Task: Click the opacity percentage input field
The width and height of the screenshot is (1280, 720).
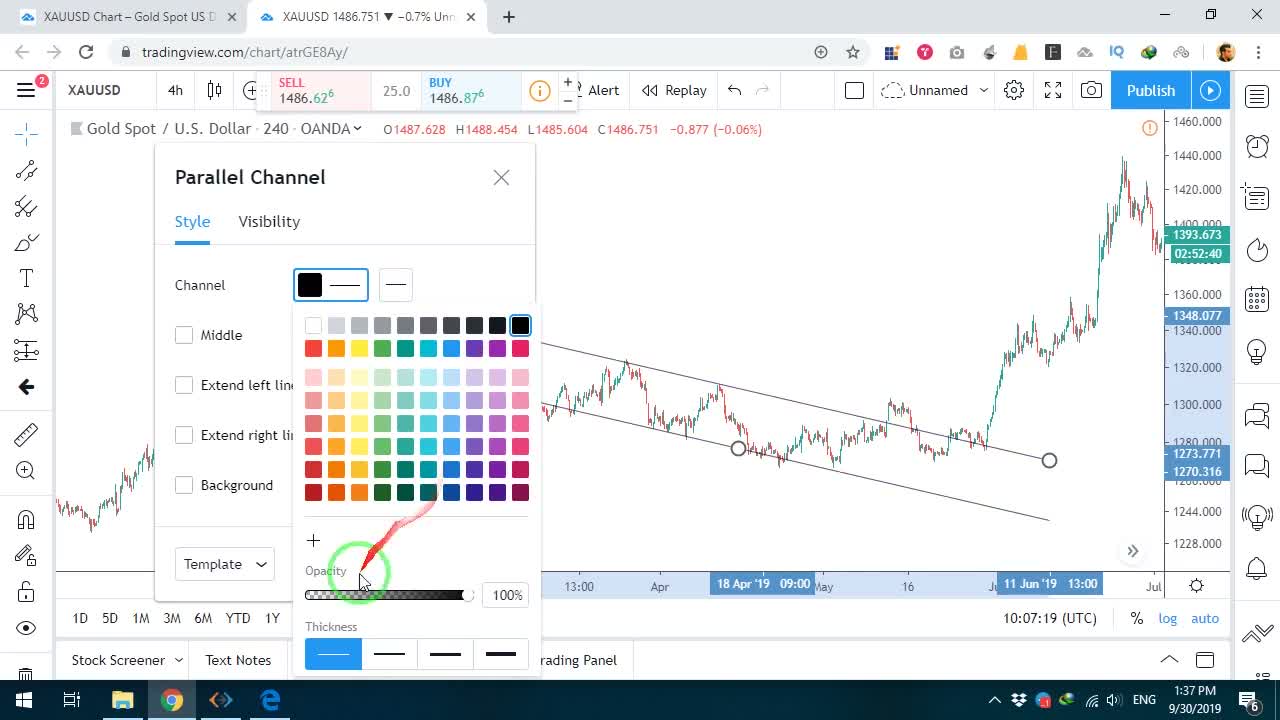Action: [x=507, y=595]
